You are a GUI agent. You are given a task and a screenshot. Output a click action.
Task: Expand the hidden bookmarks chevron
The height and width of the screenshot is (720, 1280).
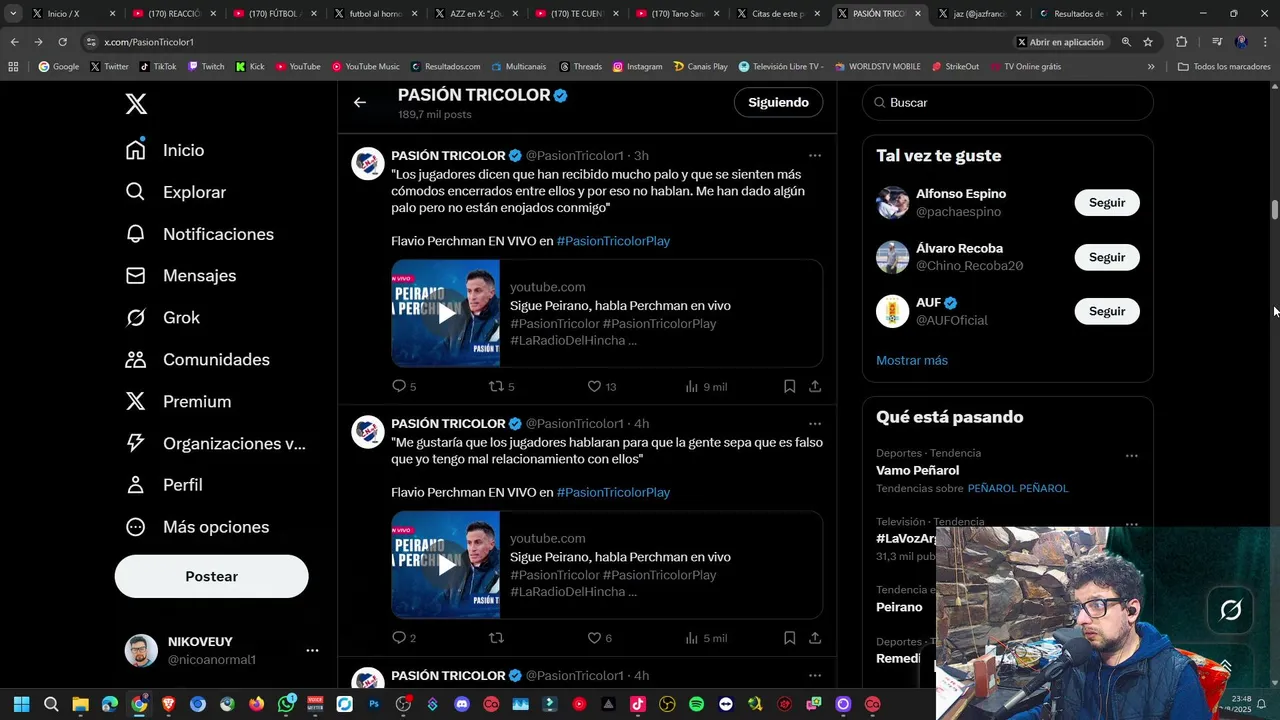(1151, 66)
